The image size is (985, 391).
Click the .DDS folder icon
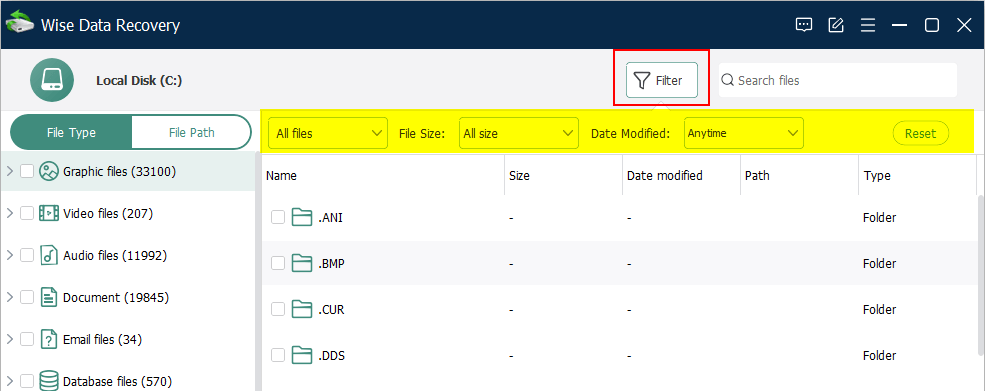pos(302,355)
